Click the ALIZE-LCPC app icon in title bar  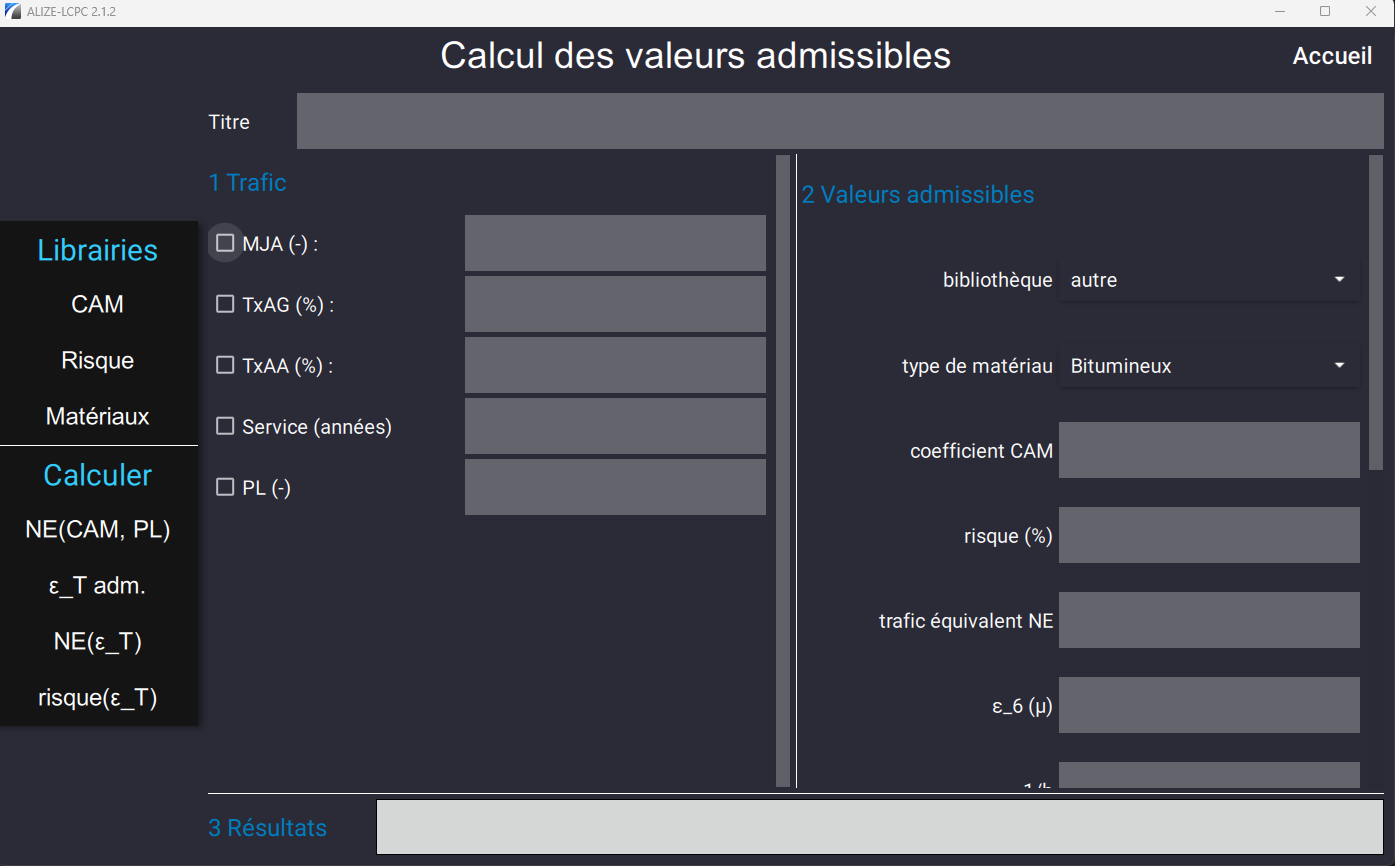coord(12,12)
